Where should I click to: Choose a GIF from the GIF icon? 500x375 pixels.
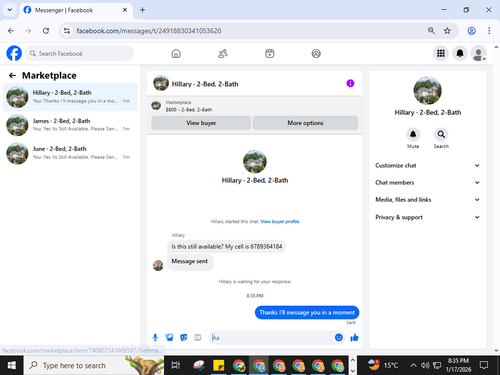pyautogui.click(x=198, y=338)
